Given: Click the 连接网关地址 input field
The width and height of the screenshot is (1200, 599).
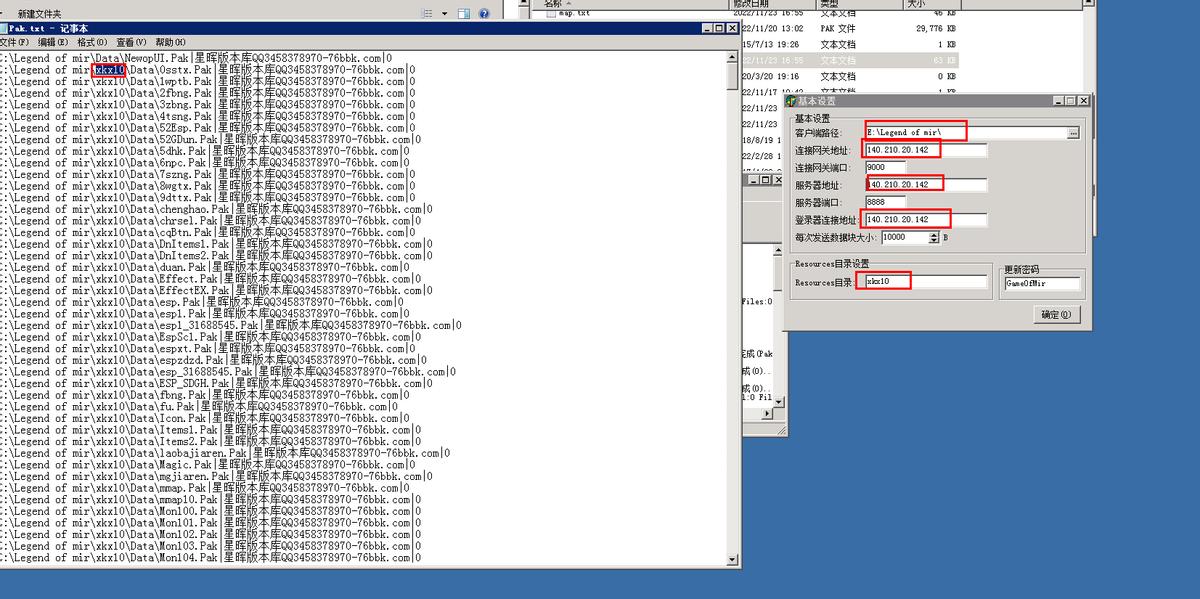Looking at the screenshot, I should pos(926,150).
